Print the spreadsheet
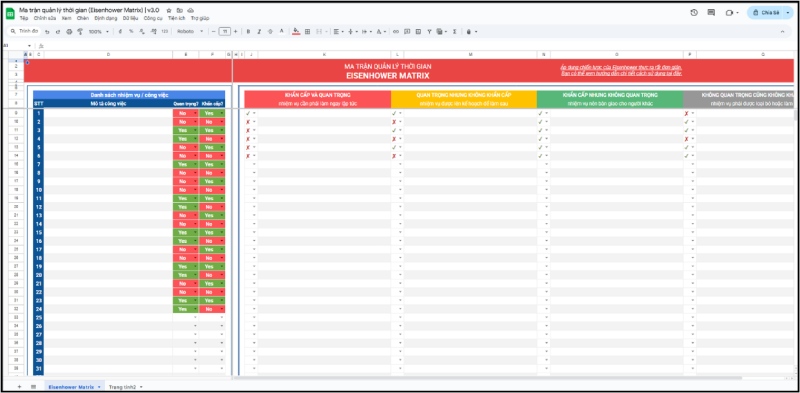Viewport: 800px width, 393px height. (69, 32)
